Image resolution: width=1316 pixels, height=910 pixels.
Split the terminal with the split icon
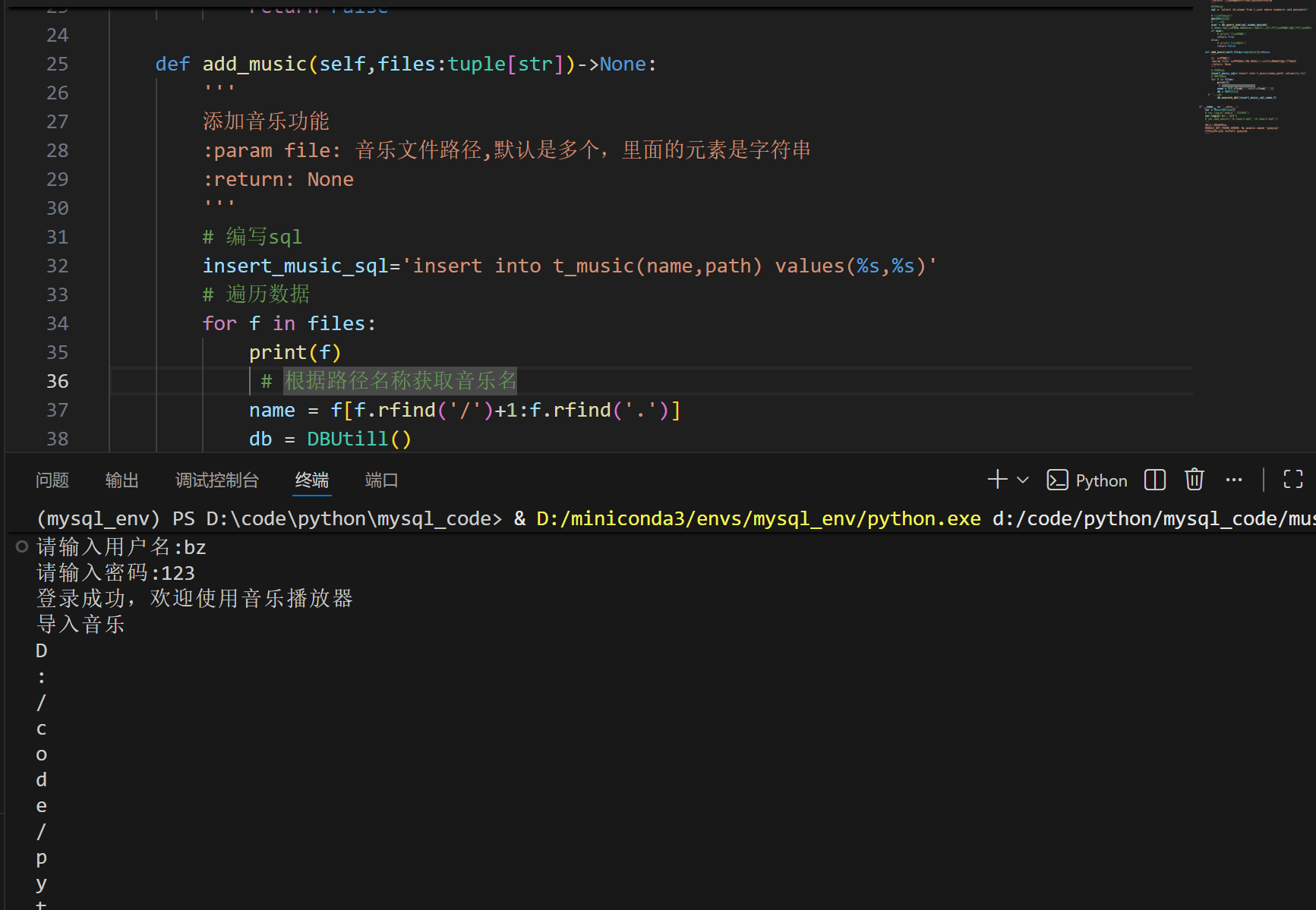[1154, 480]
